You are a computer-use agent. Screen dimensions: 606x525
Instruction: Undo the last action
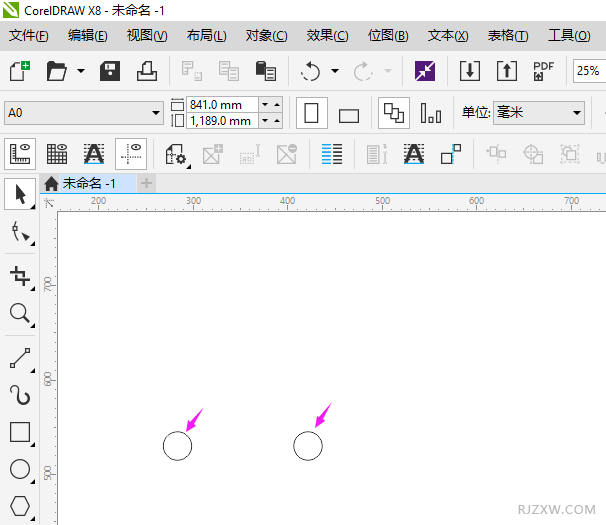pos(310,71)
